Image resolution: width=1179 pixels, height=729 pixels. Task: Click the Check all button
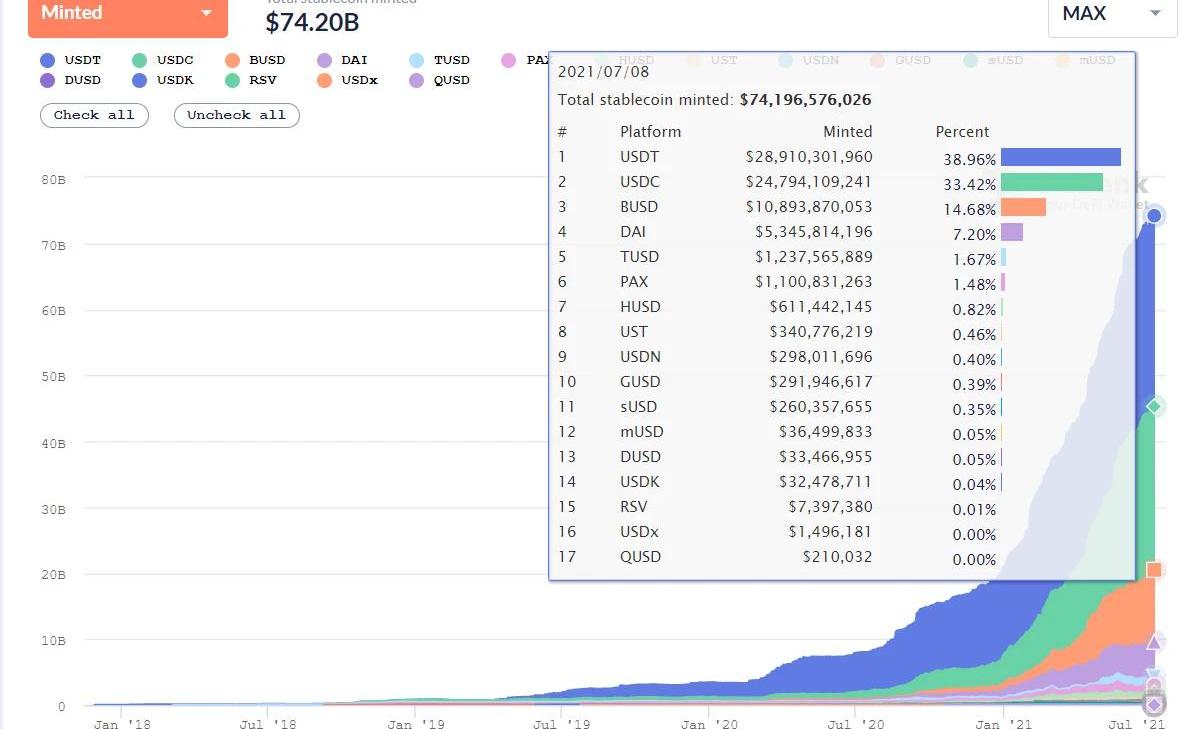tap(94, 115)
